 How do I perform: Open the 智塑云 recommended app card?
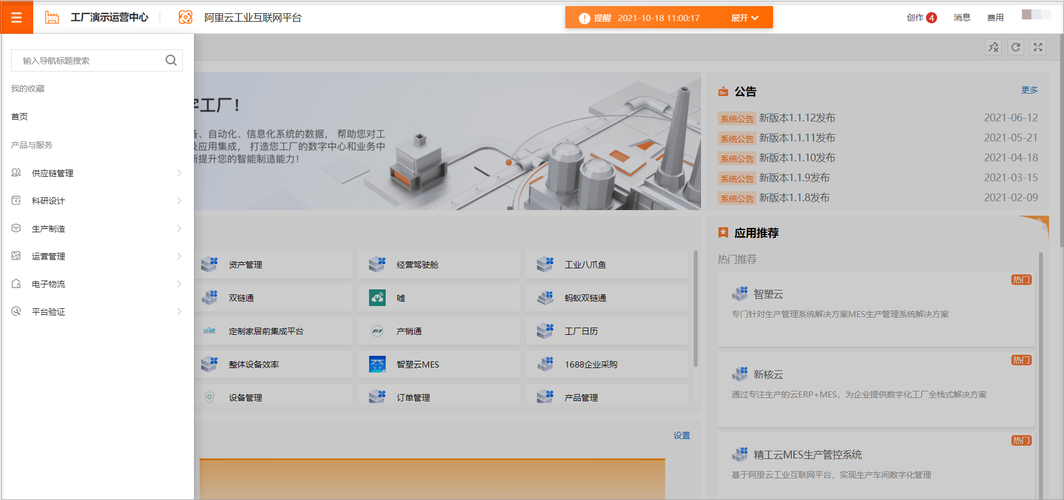876,309
